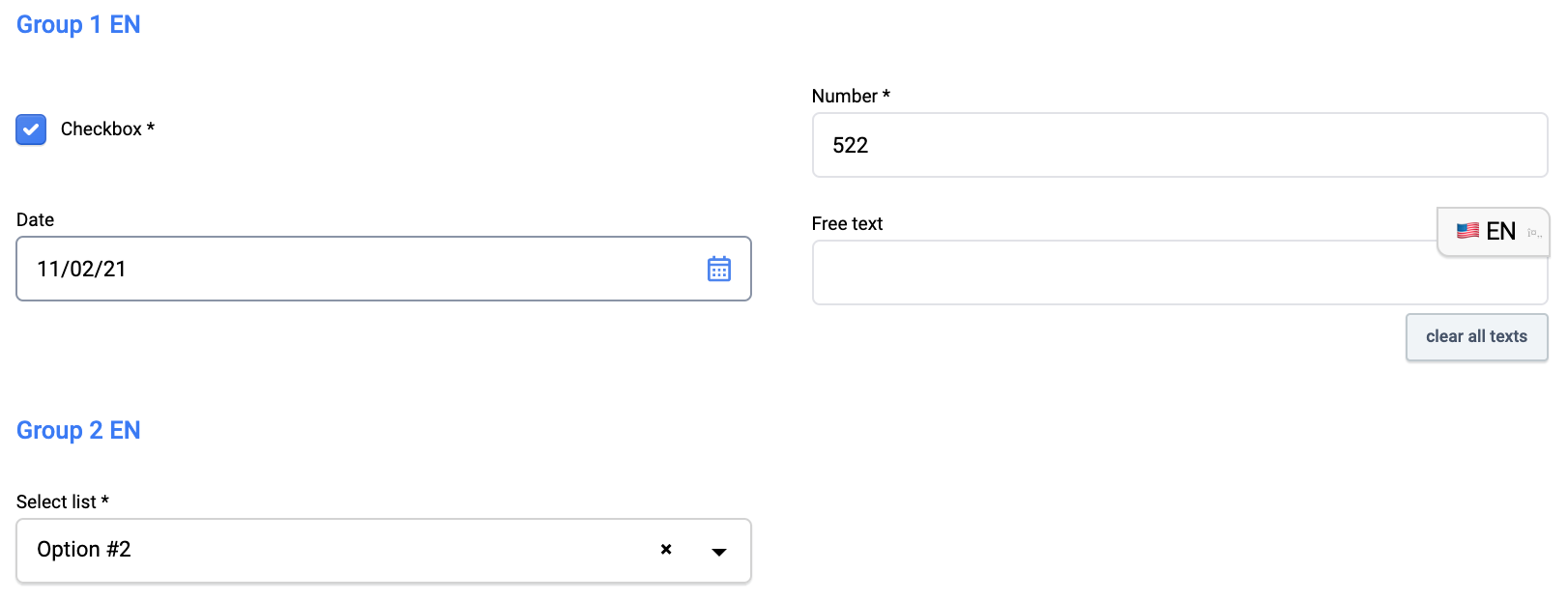Click the "Select list *" label
The width and height of the screenshot is (1568, 601).
(63, 501)
